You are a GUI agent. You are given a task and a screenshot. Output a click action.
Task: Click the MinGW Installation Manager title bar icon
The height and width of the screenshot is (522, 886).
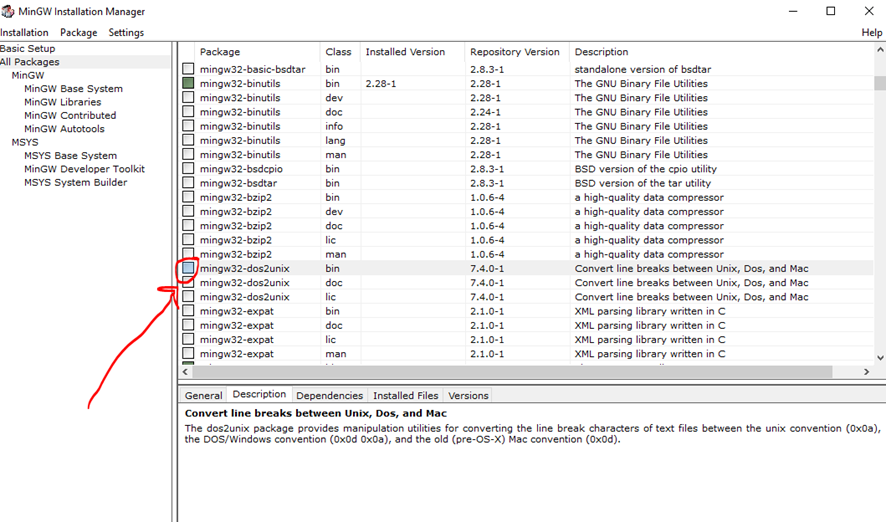pyautogui.click(x=9, y=12)
